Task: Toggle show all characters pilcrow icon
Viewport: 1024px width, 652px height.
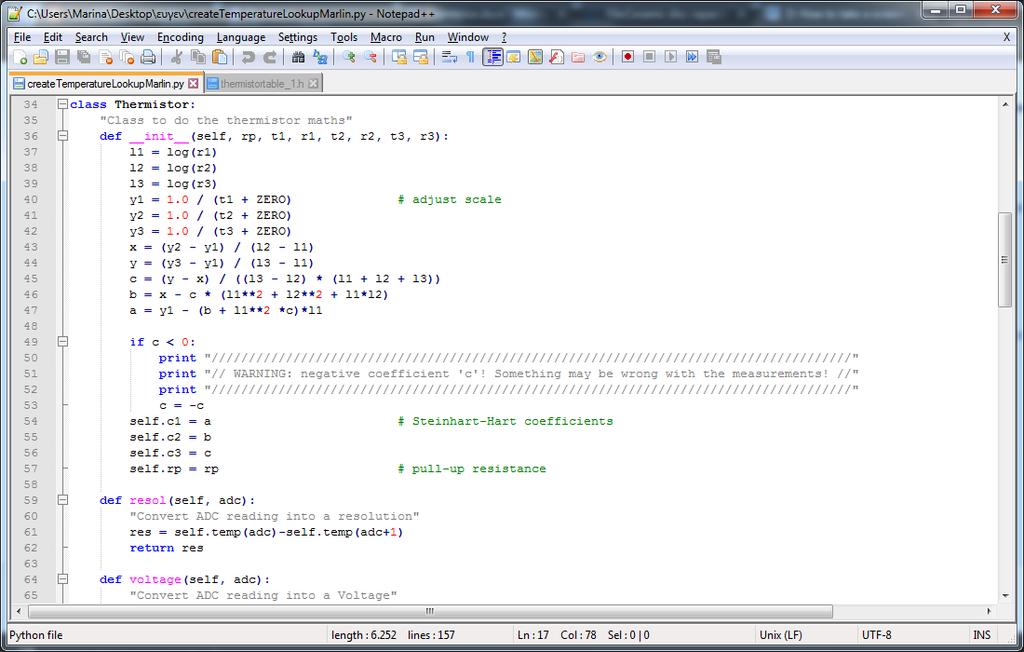Action: [x=470, y=57]
